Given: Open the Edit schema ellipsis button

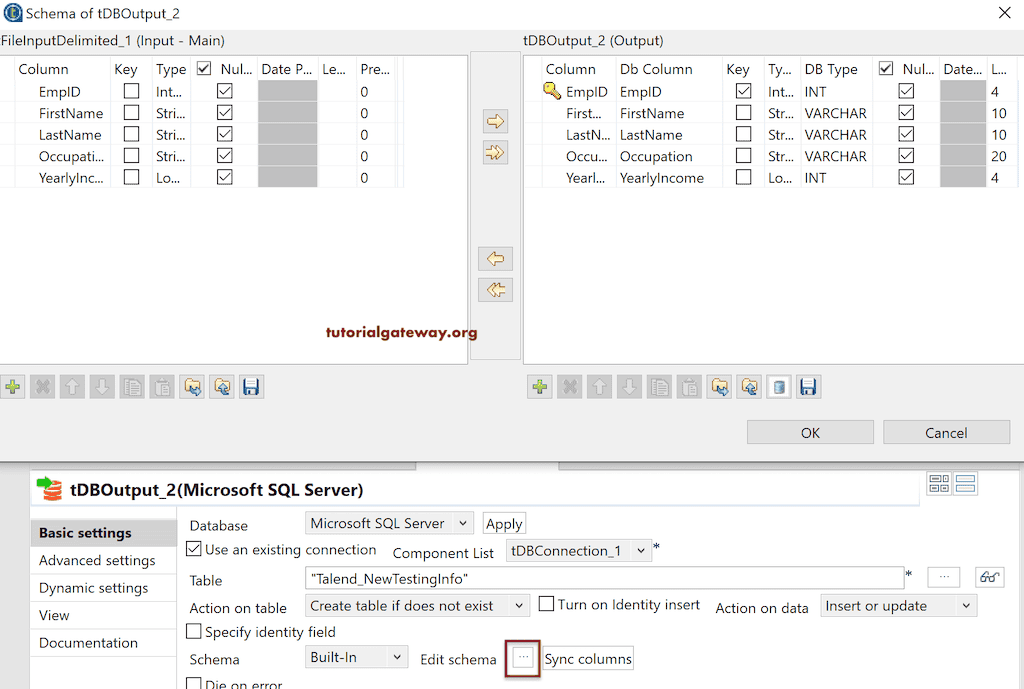Looking at the screenshot, I should tap(523, 658).
